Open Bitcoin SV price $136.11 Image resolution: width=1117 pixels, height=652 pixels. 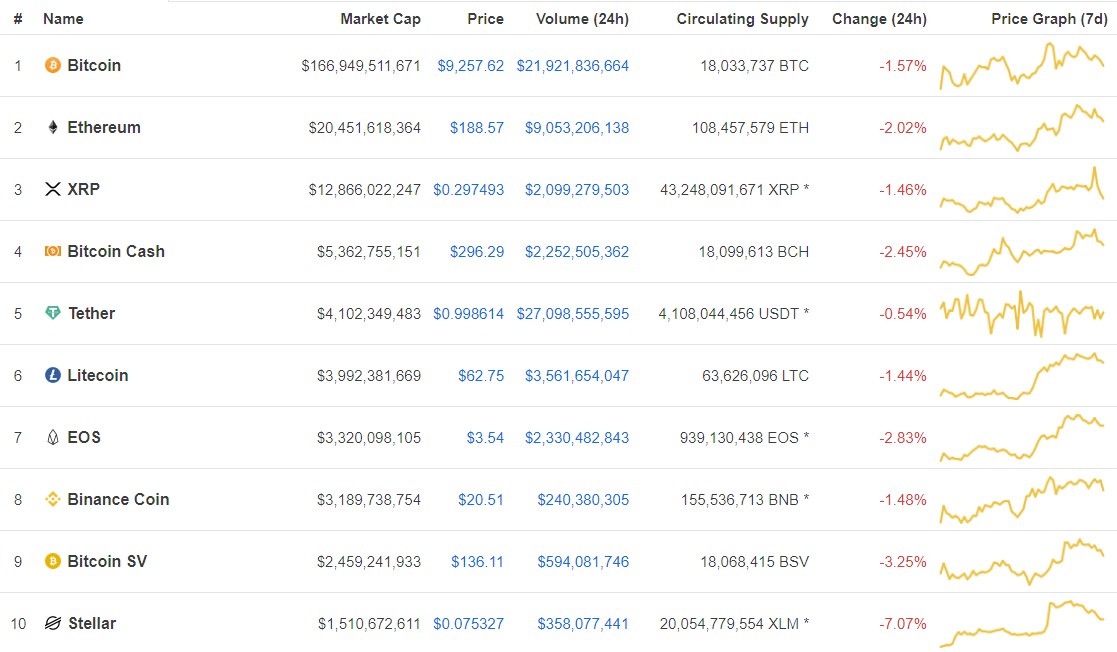click(x=477, y=562)
